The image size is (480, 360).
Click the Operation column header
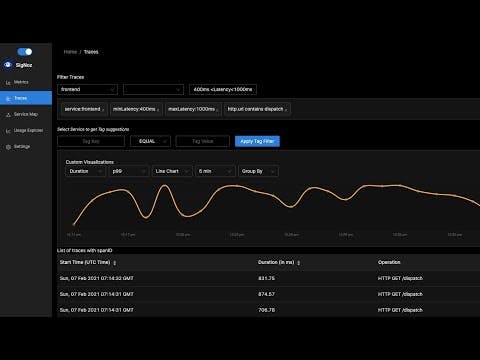tap(389, 262)
